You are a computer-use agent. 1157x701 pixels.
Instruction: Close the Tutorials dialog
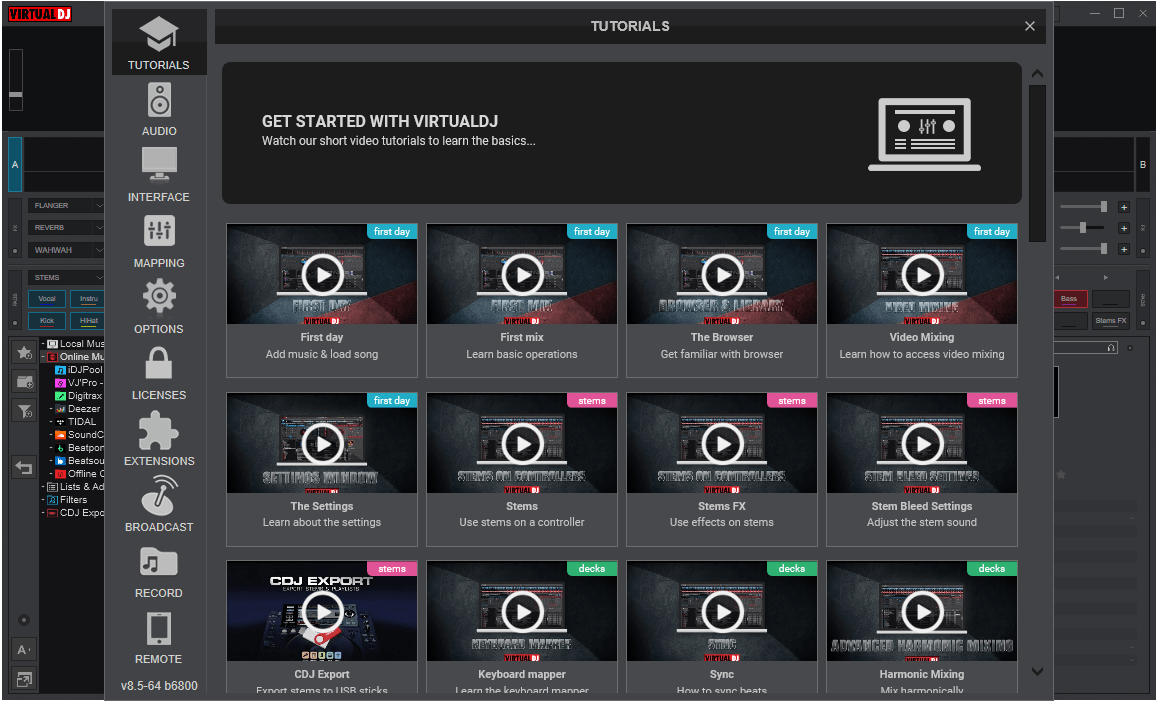click(x=1029, y=27)
